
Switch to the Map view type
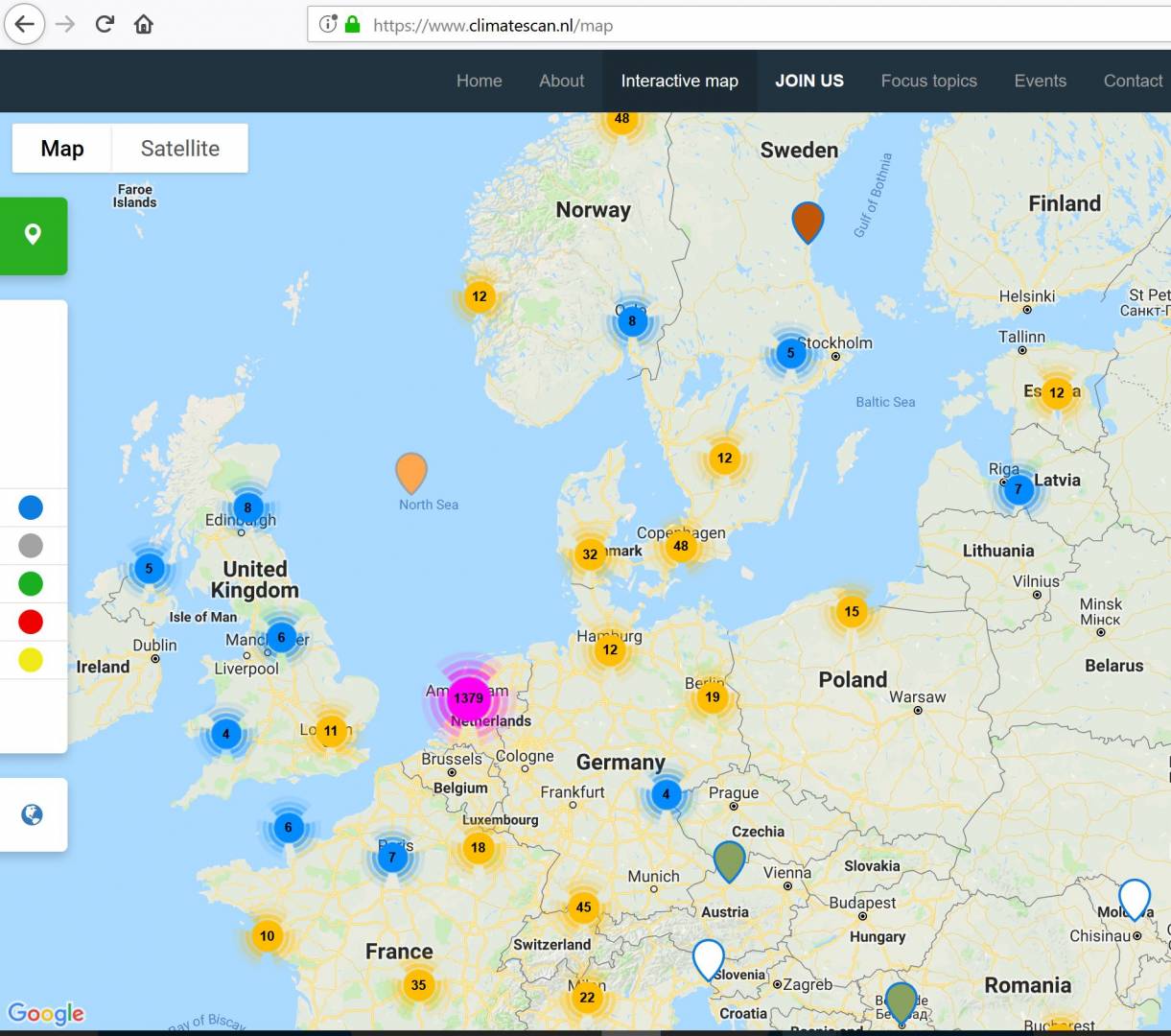pos(62,149)
